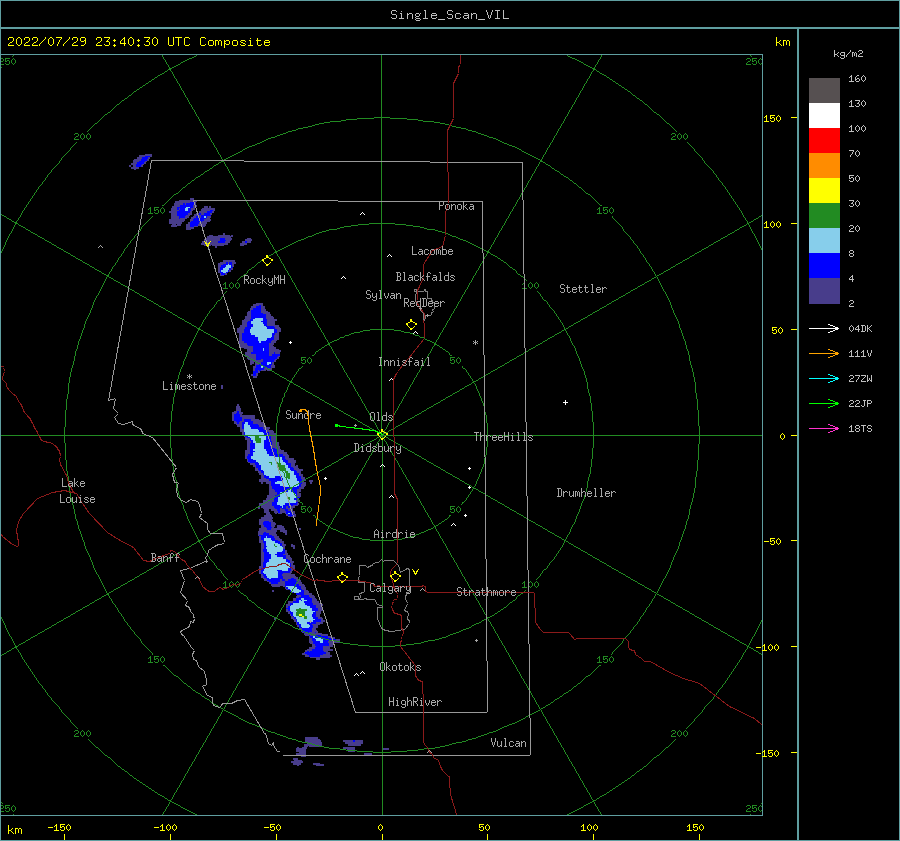Click the yellow diamond marker near RedDeer

point(411,325)
